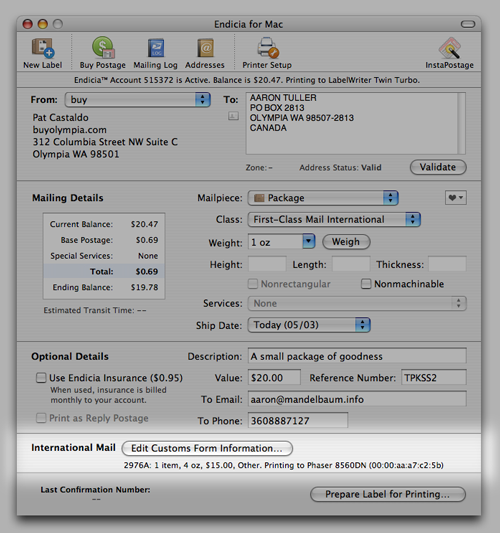Click the To address text area
The width and height of the screenshot is (500, 533).
(x=351, y=123)
